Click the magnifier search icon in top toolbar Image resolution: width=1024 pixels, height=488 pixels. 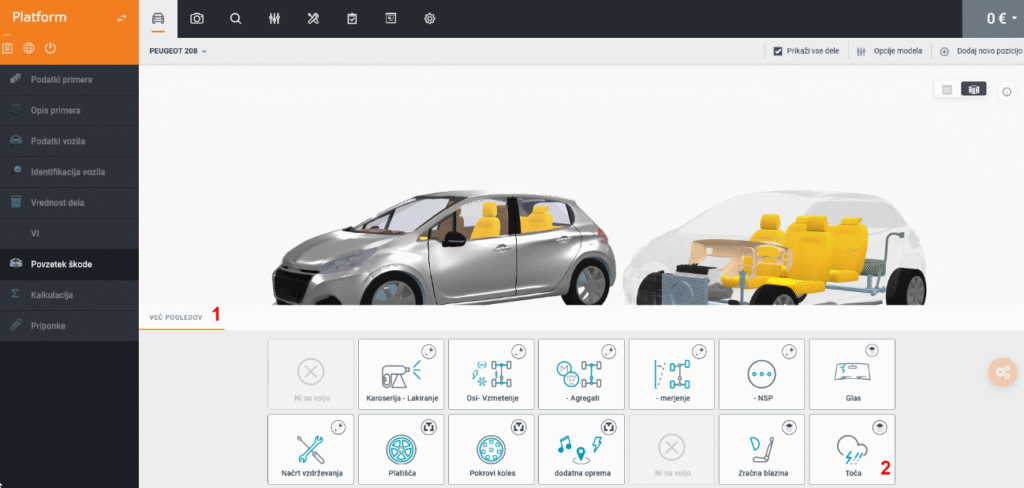[x=235, y=18]
